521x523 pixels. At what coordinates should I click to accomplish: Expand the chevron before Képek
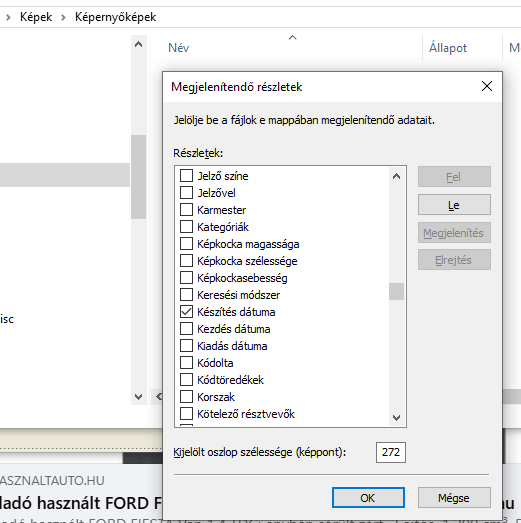click(8, 17)
